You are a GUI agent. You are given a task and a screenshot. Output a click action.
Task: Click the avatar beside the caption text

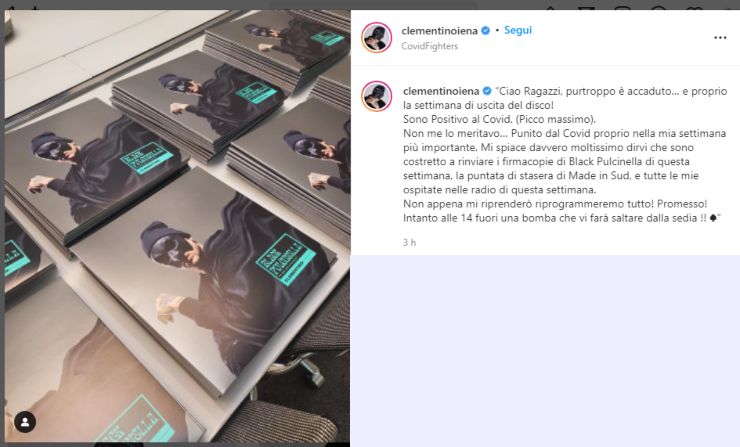pos(377,96)
